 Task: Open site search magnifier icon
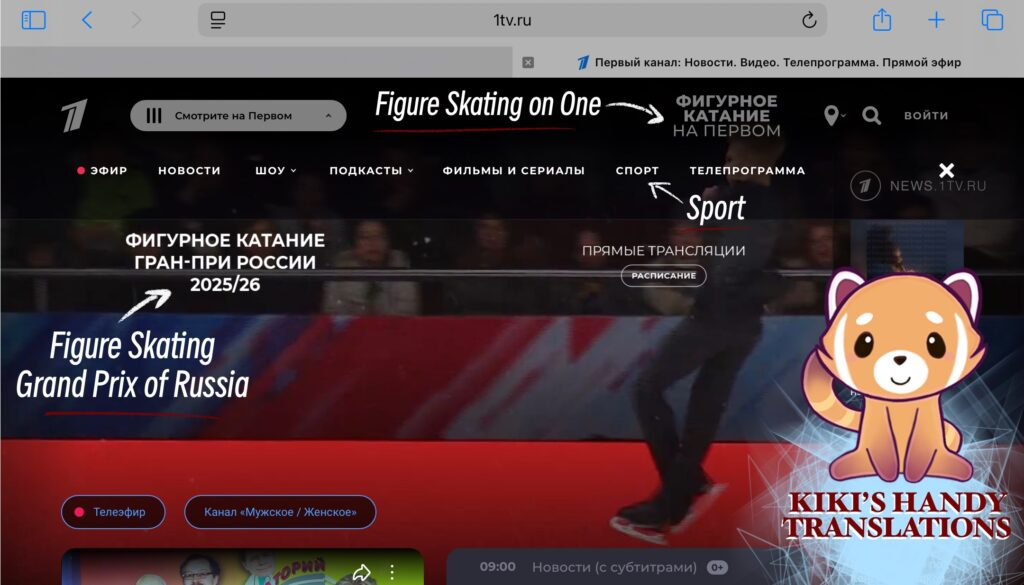871,115
